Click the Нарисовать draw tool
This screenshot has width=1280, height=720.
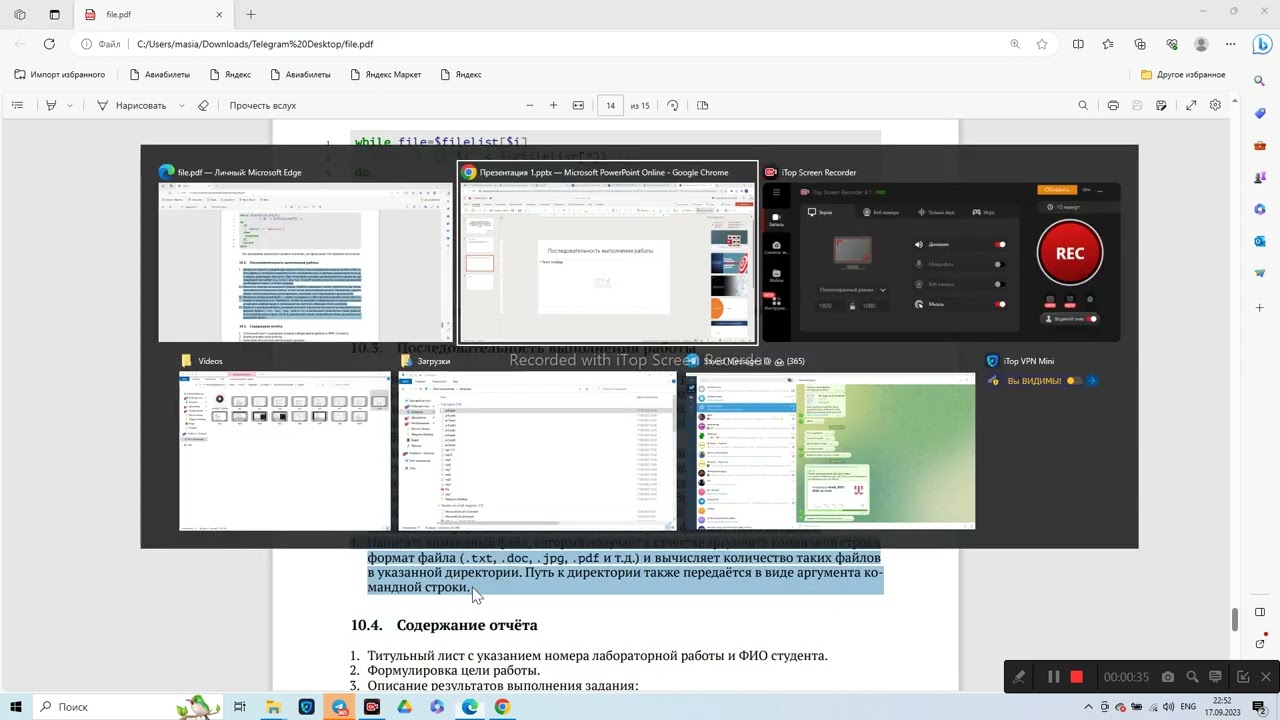131,105
